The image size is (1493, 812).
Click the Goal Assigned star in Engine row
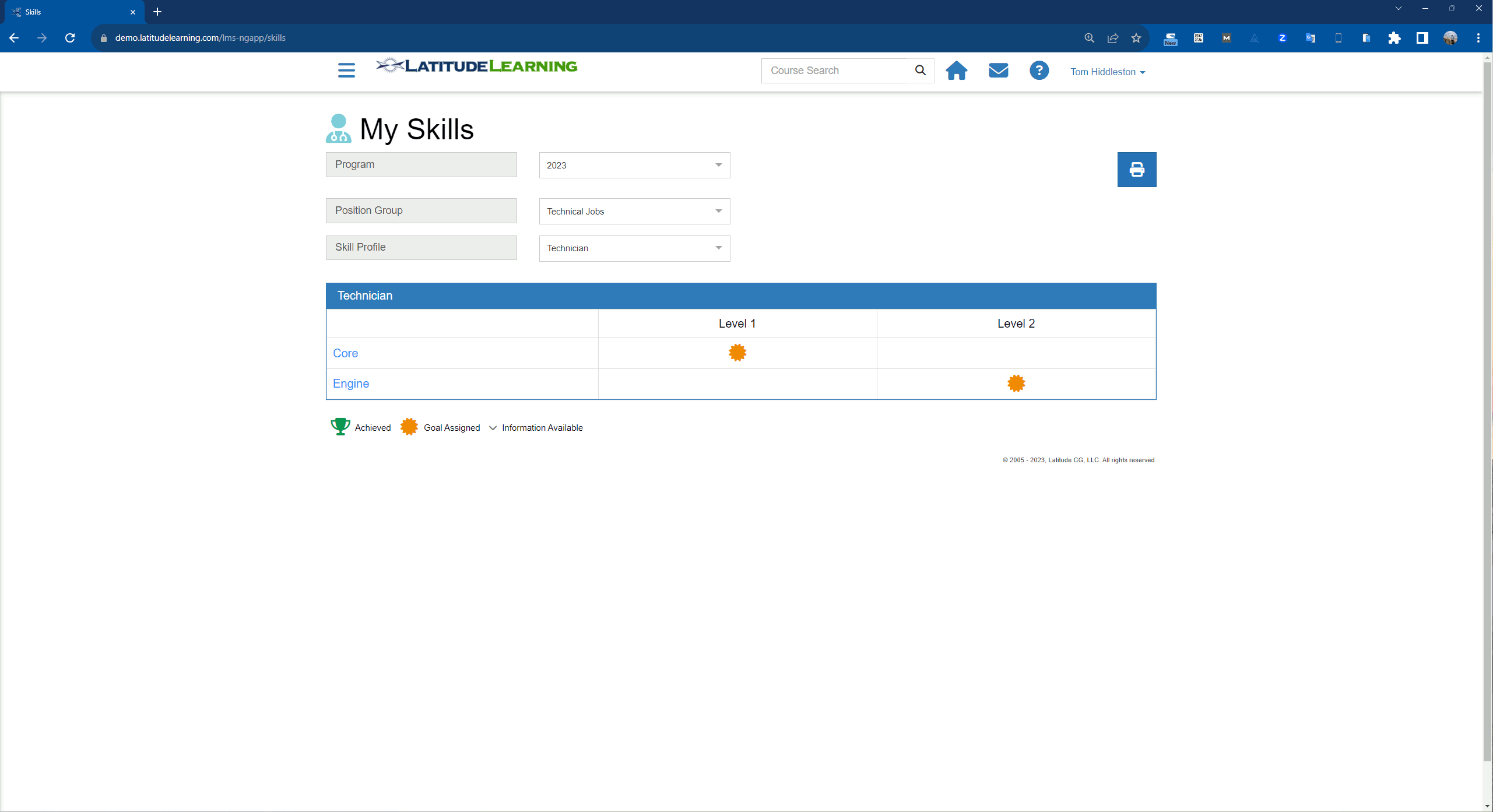(x=1016, y=384)
